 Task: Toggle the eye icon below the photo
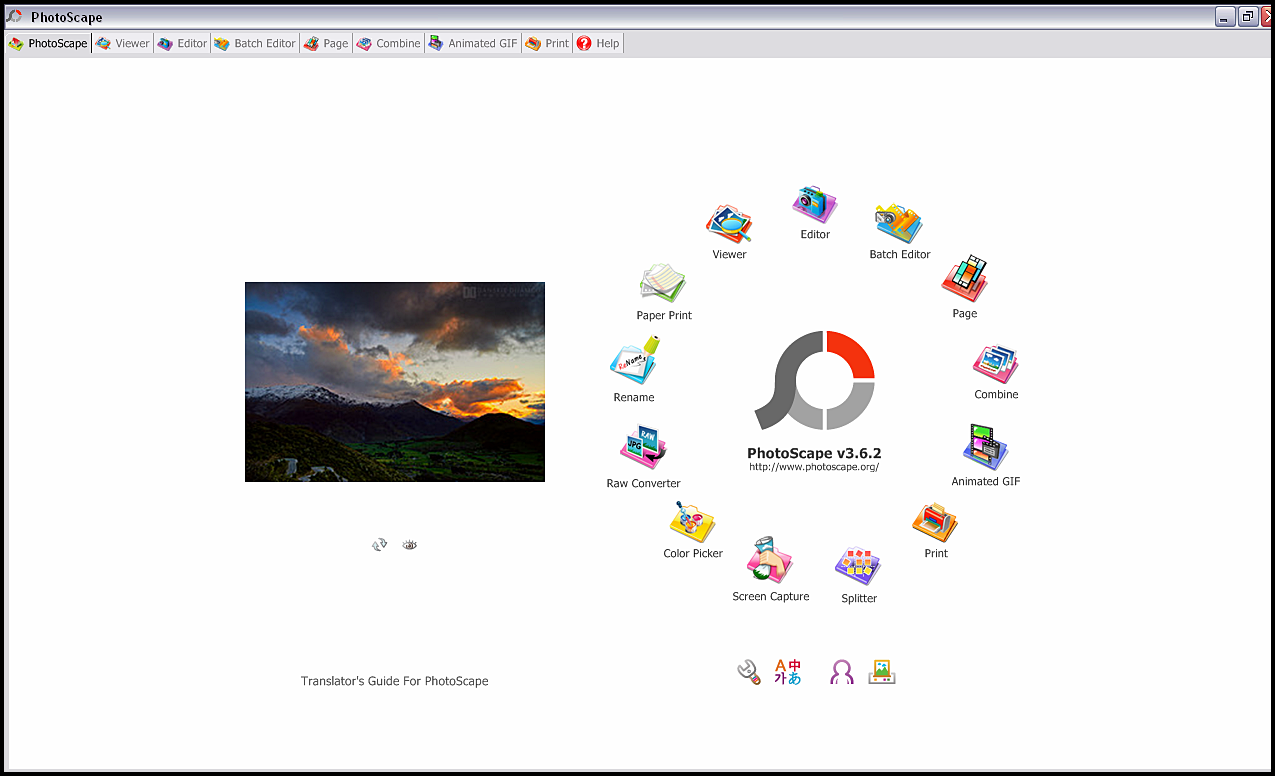click(409, 545)
